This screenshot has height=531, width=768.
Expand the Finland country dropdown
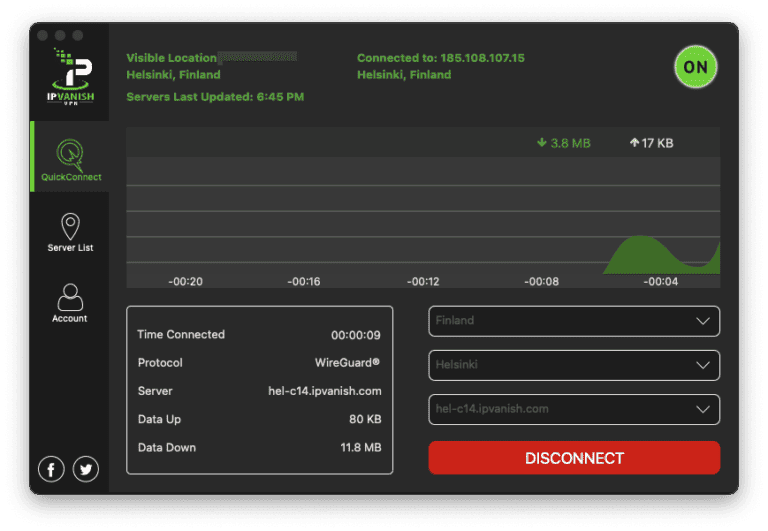point(574,321)
